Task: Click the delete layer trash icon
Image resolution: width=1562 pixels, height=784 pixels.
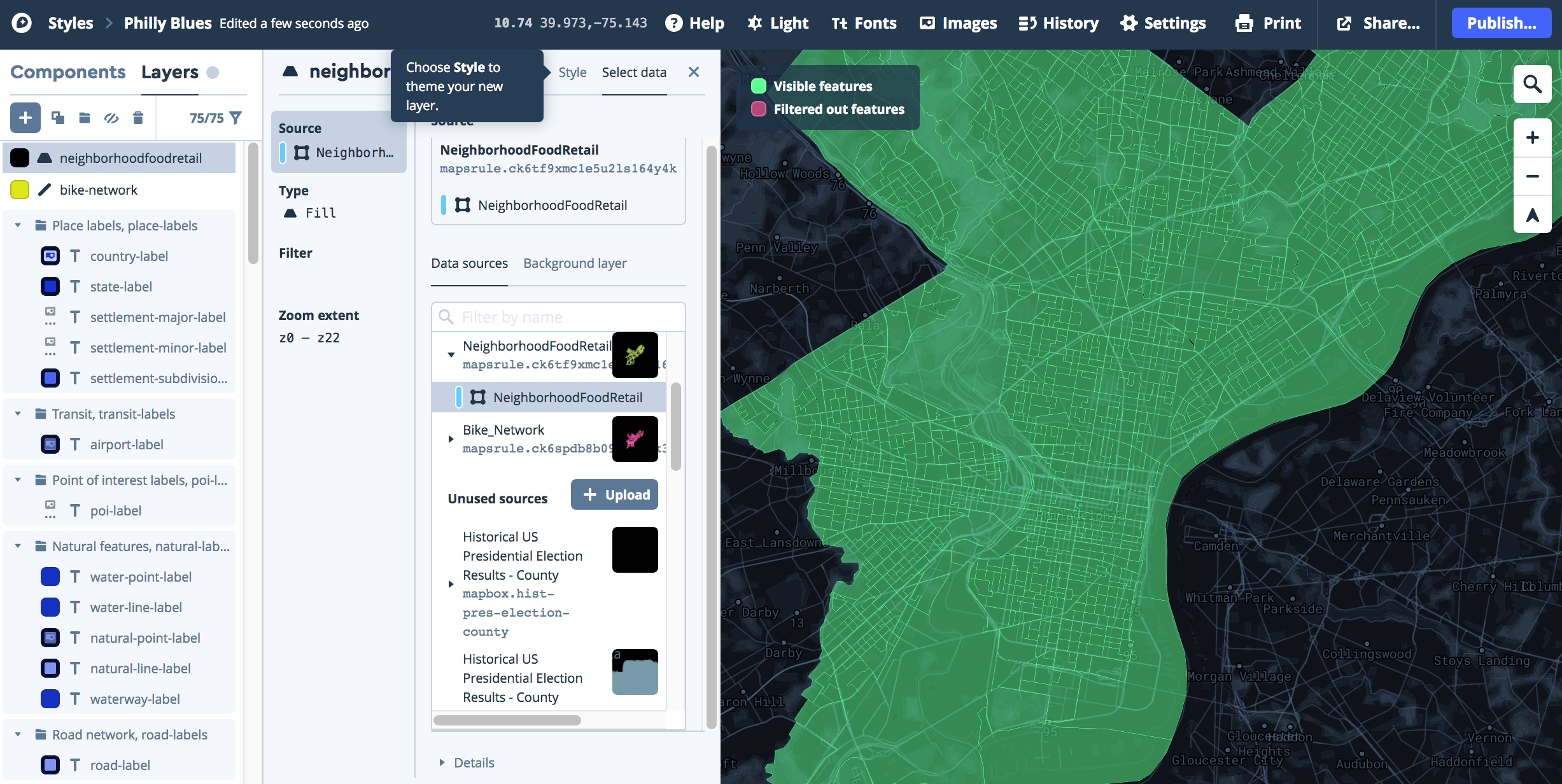Action: (138, 118)
